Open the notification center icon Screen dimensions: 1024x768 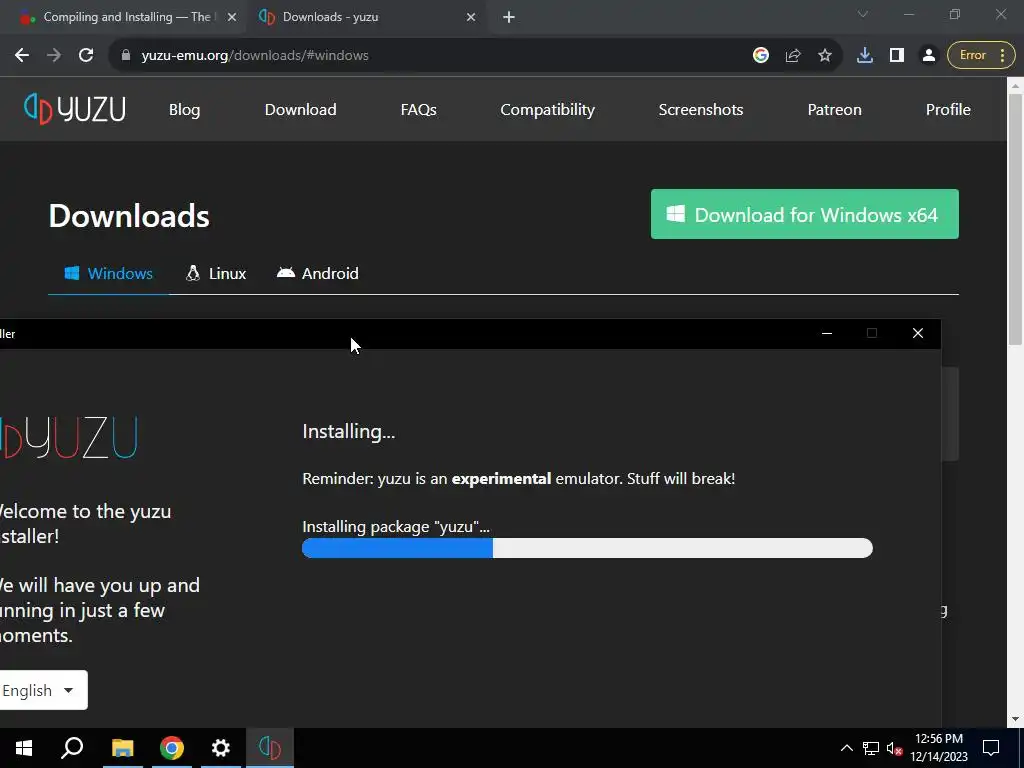(x=991, y=748)
